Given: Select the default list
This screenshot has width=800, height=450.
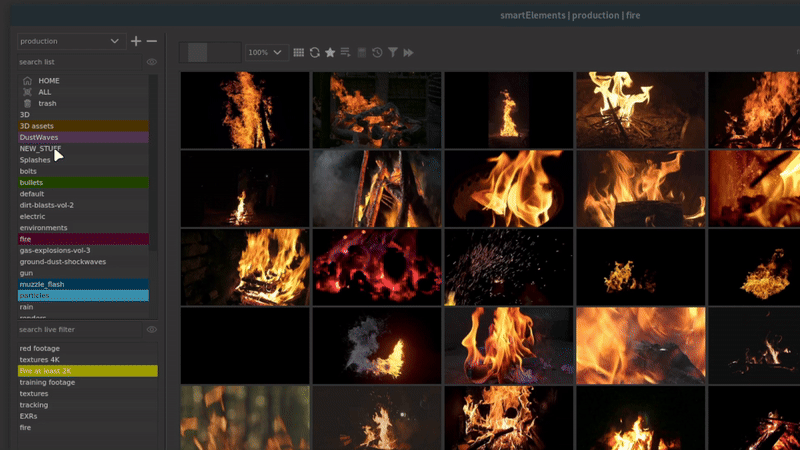Looking at the screenshot, I should click(83, 194).
